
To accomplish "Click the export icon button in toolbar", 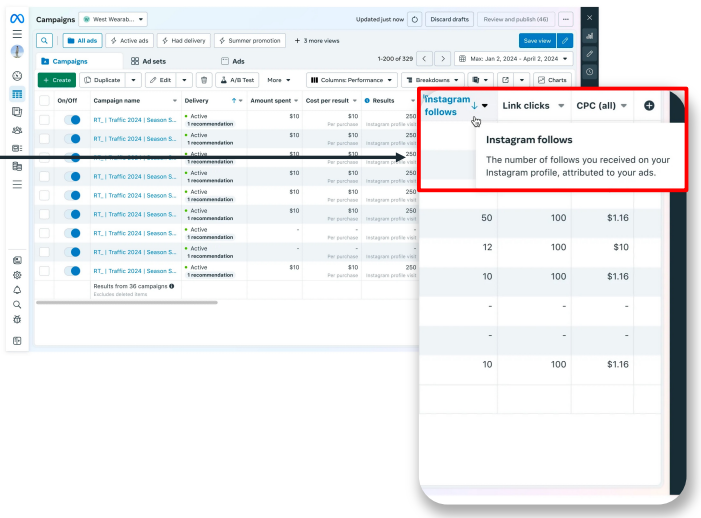I will pos(506,80).
